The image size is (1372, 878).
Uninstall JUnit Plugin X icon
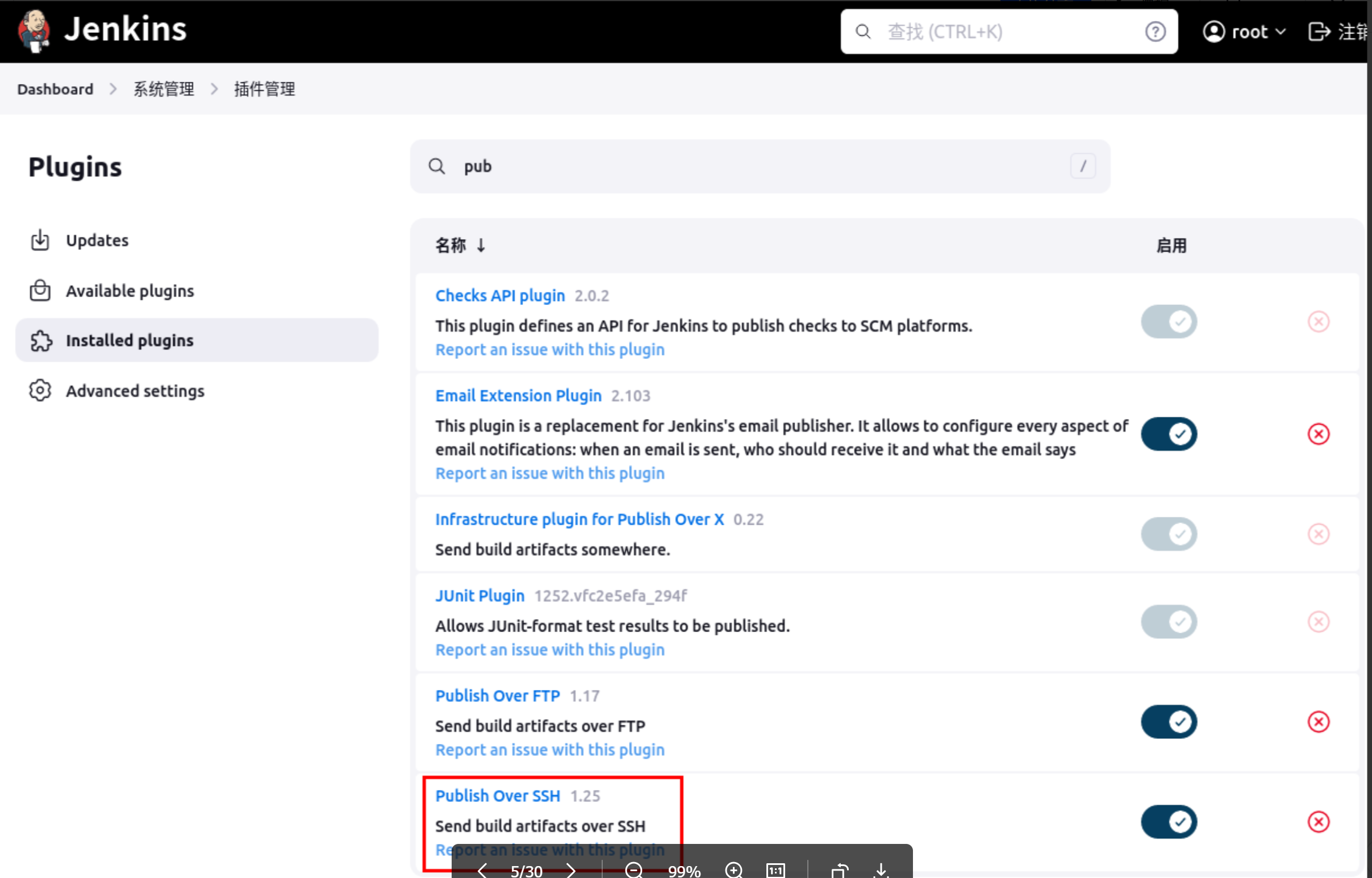click(x=1319, y=622)
